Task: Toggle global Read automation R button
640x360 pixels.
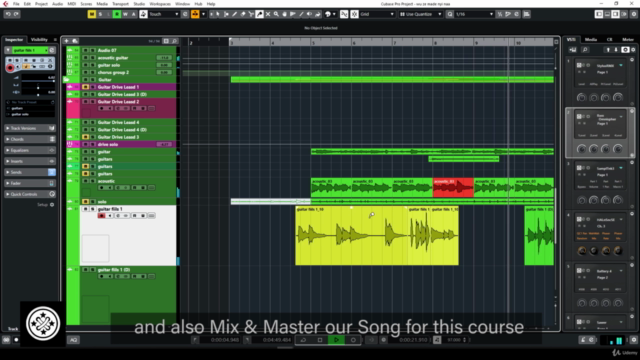Action: (x=117, y=14)
